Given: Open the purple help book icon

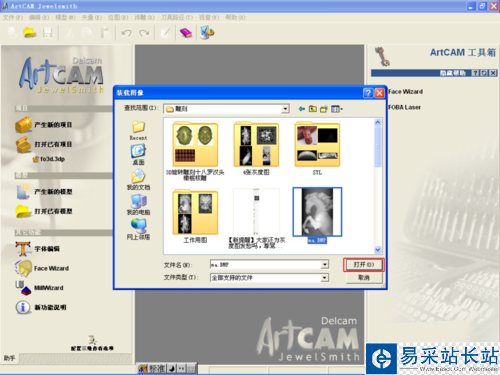Looking at the screenshot, I should (x=186, y=33).
